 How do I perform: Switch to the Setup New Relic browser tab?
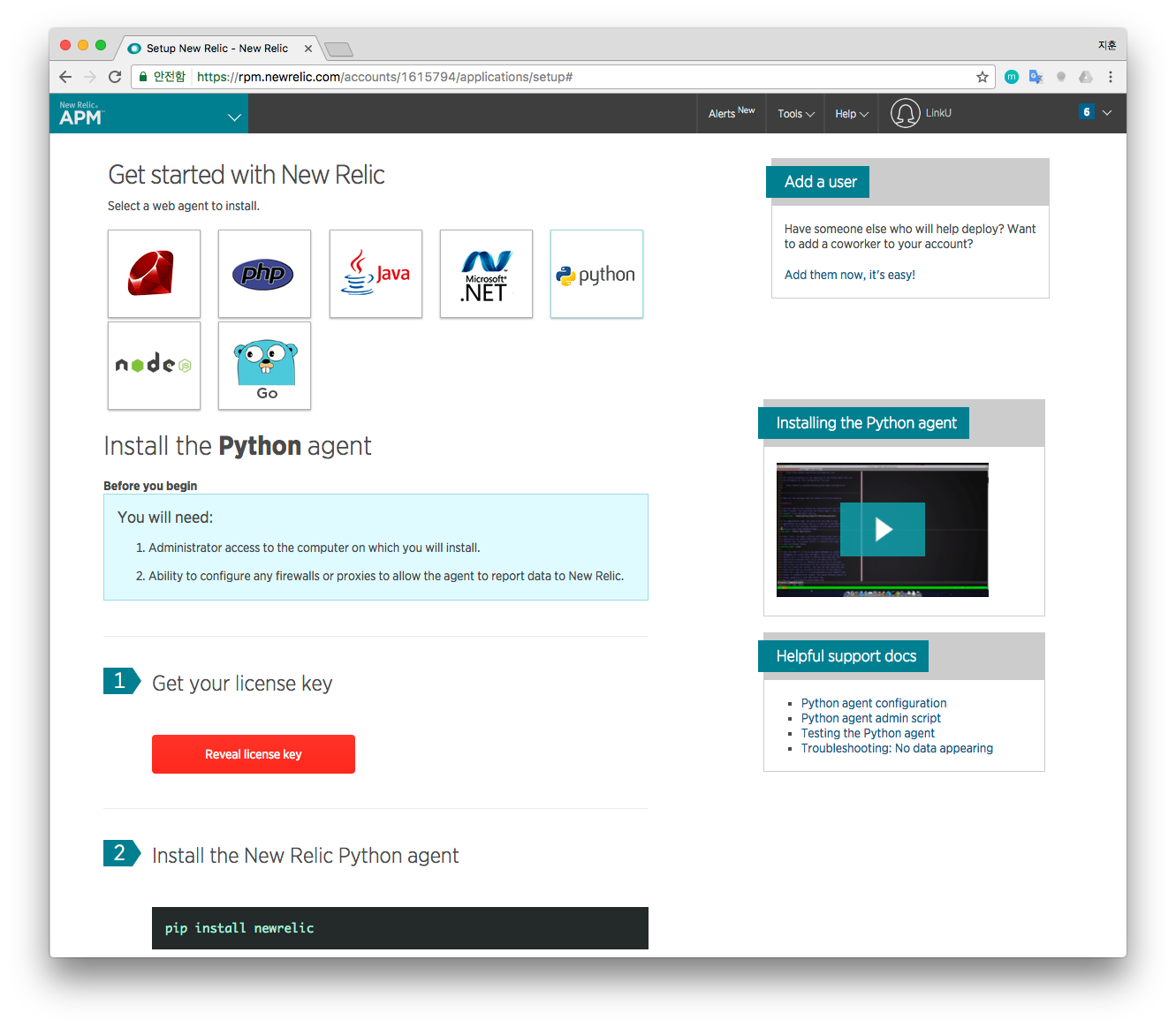216,48
